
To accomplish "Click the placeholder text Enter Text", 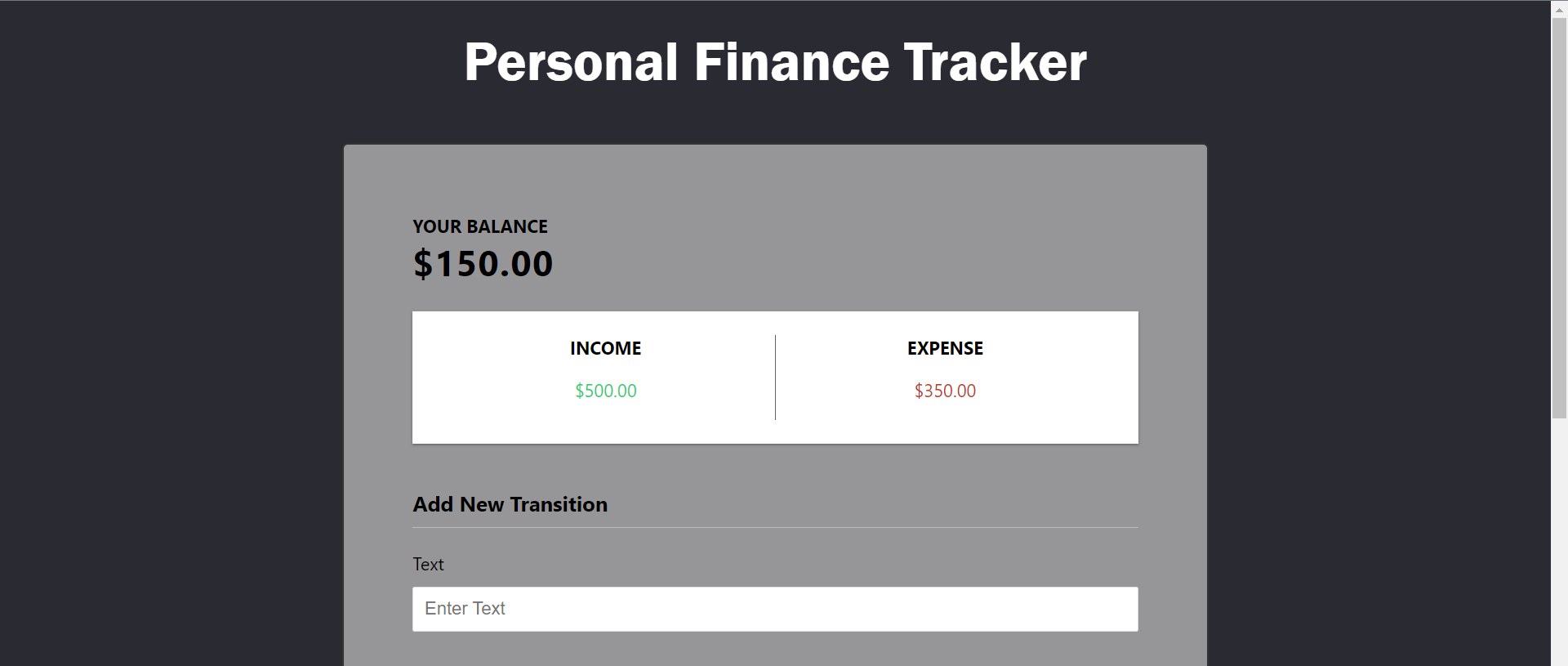I will coord(464,608).
